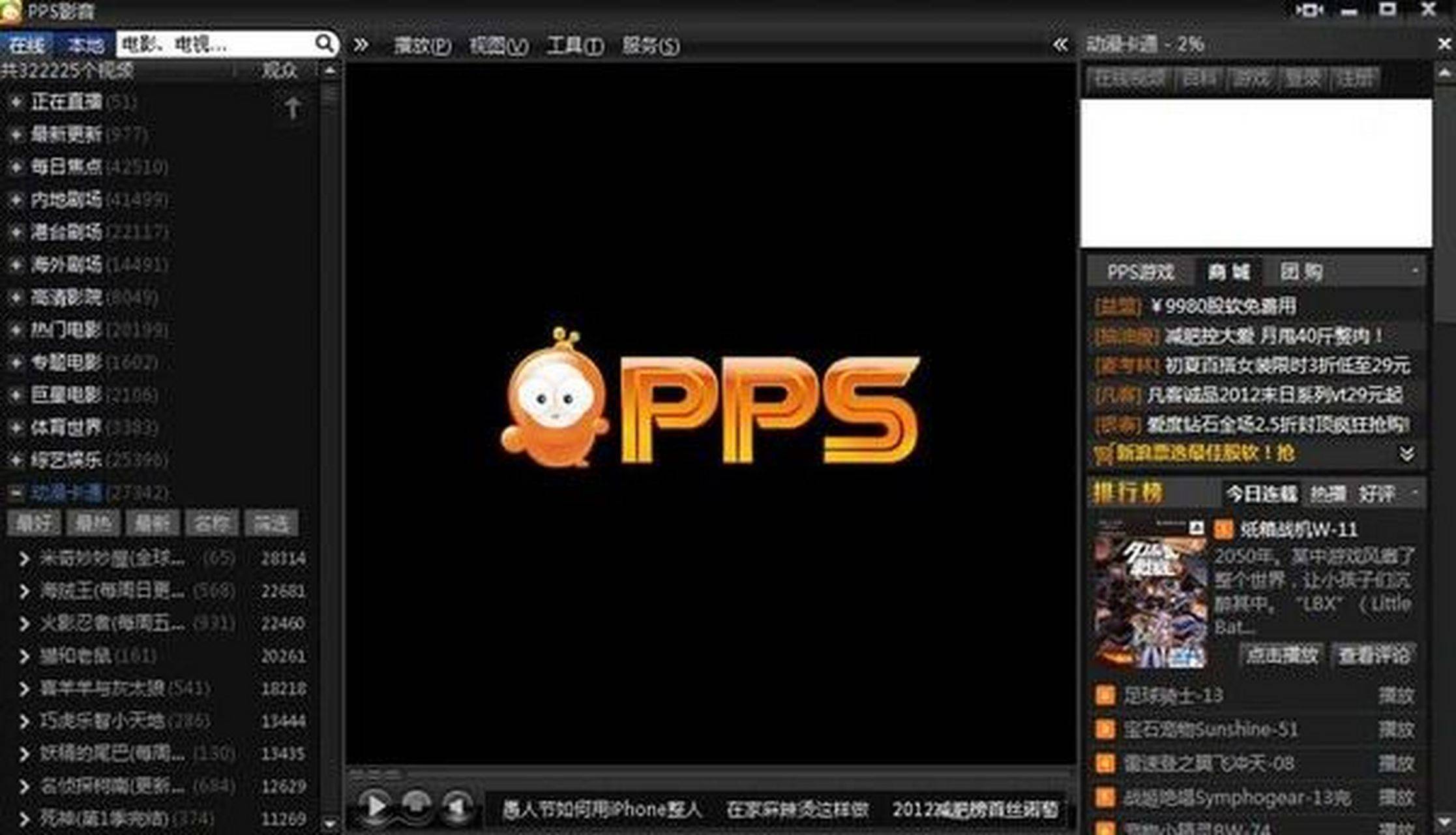Expand the 海外剧场 category

coord(16,265)
